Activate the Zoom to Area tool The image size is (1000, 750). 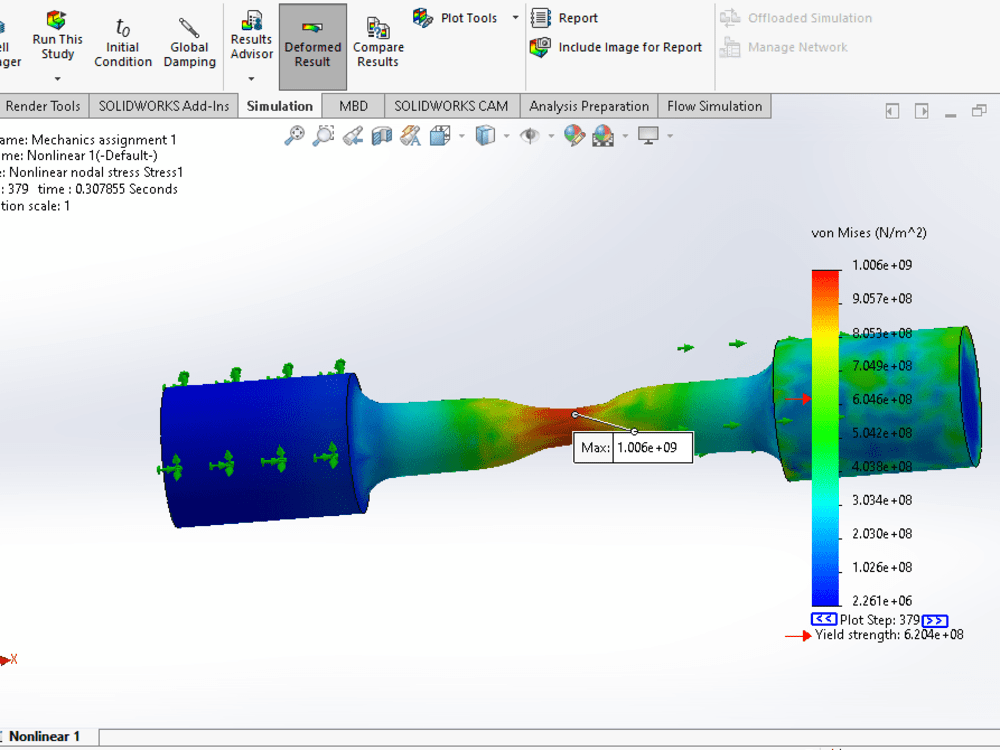click(x=322, y=135)
